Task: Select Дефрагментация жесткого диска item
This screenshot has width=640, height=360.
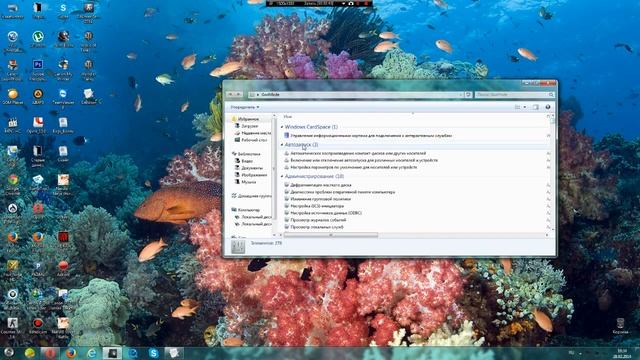Action: [x=318, y=185]
